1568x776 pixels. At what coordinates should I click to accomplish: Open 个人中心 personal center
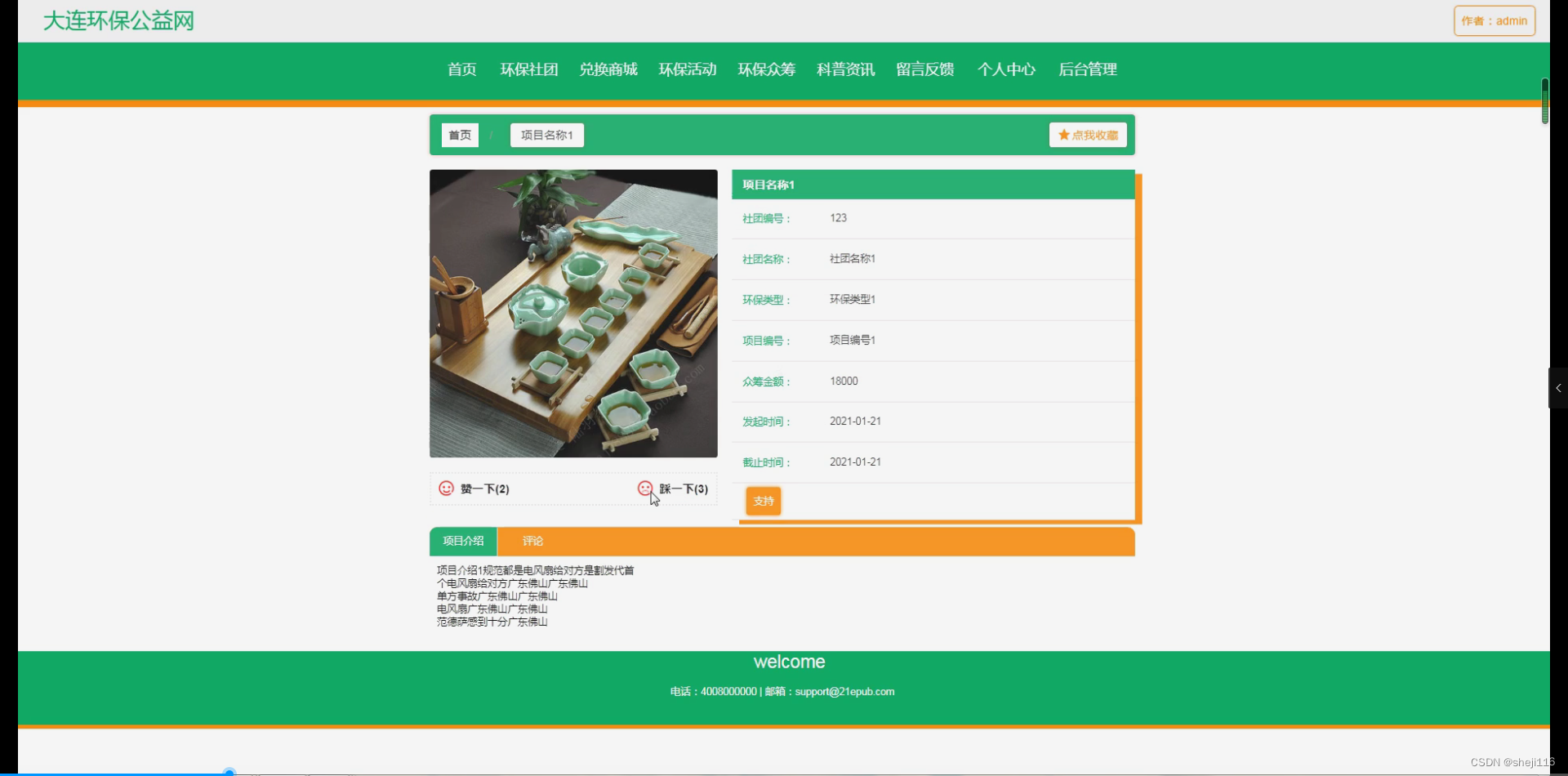pos(1005,69)
